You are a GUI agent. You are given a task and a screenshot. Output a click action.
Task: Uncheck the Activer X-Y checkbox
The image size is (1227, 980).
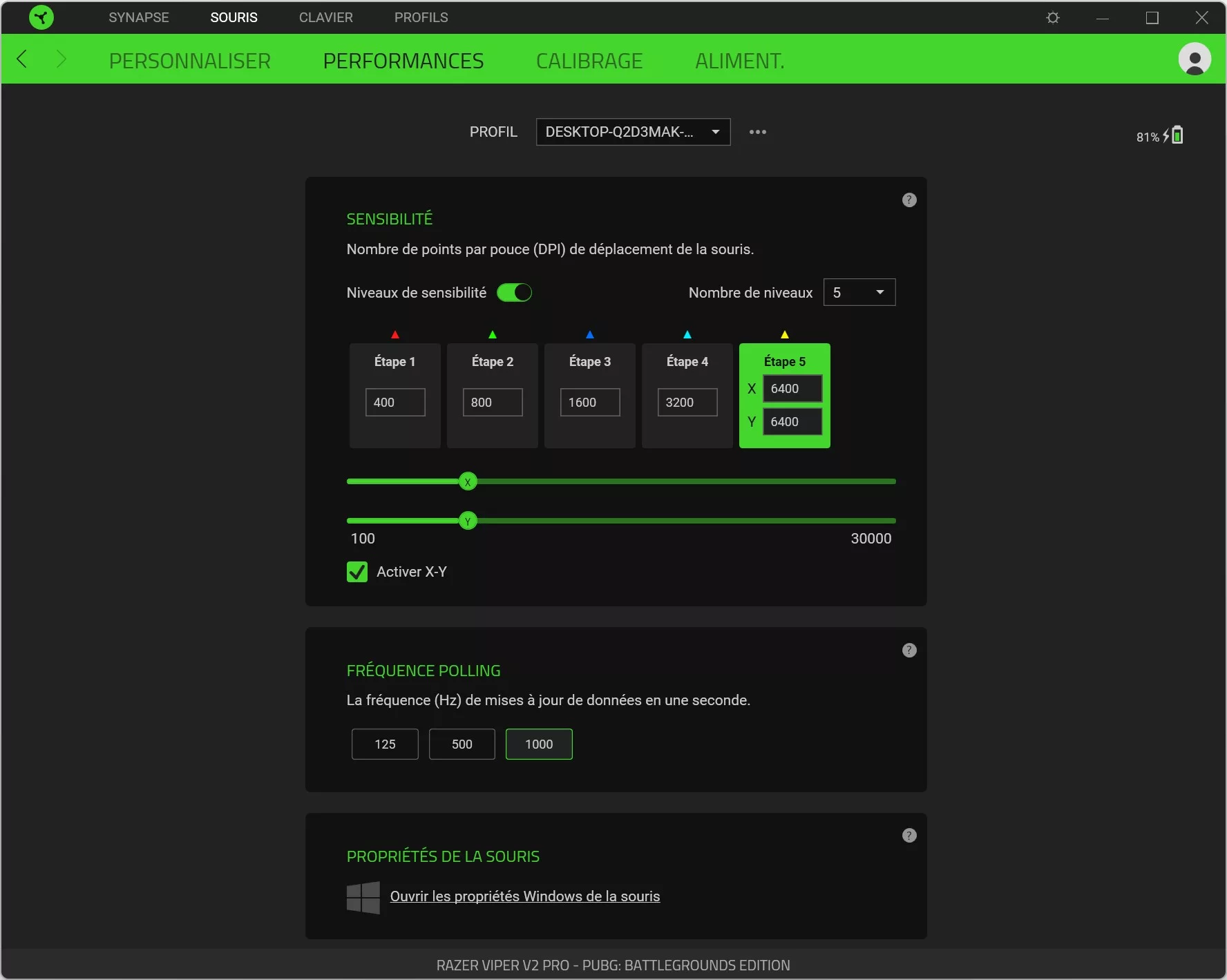click(x=356, y=572)
